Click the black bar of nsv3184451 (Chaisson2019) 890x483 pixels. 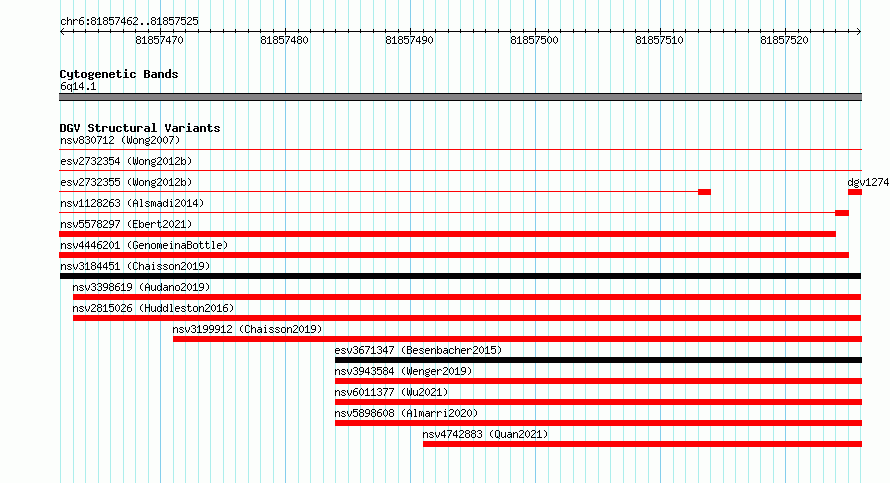pyautogui.click(x=460, y=276)
